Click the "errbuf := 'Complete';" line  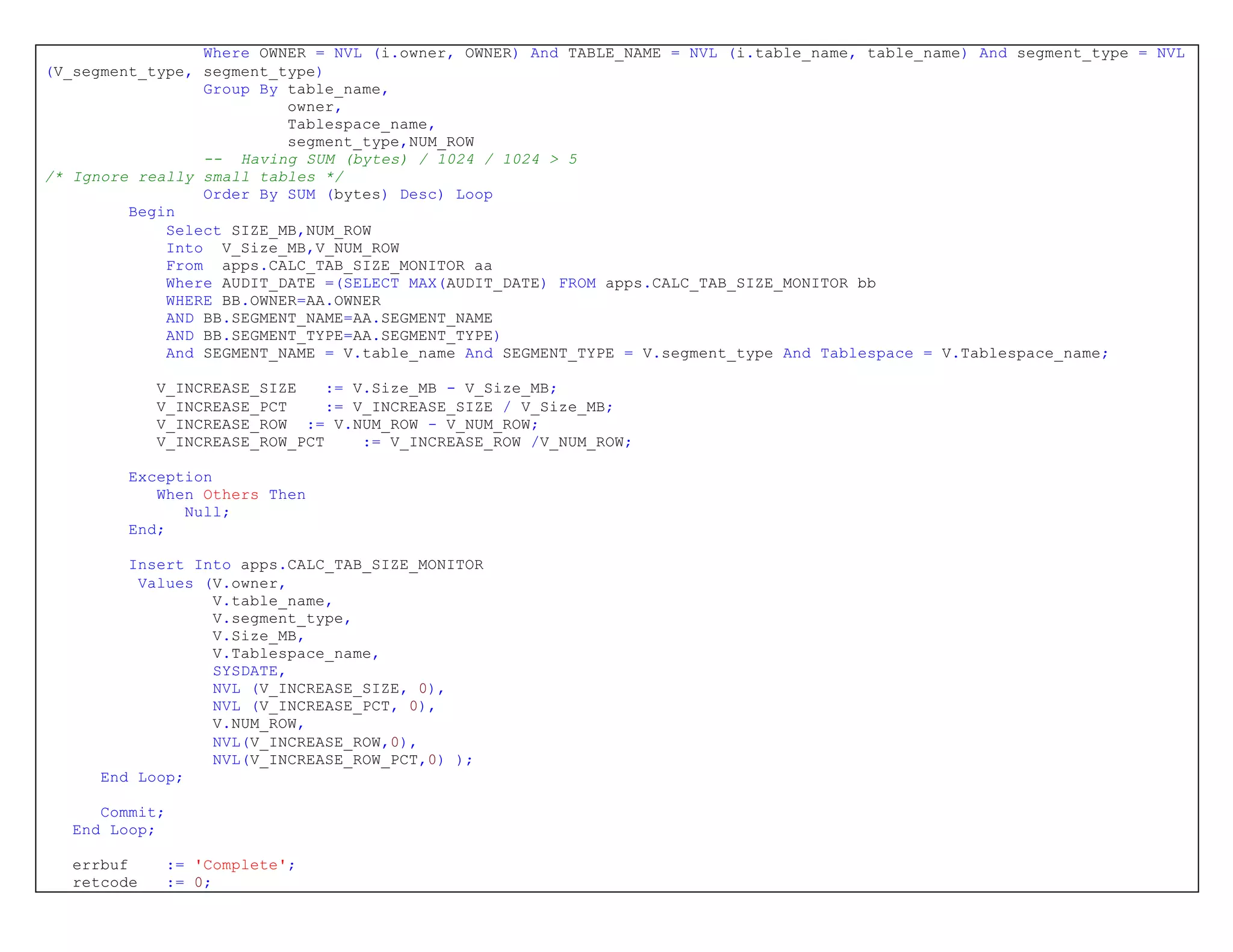click(x=184, y=865)
